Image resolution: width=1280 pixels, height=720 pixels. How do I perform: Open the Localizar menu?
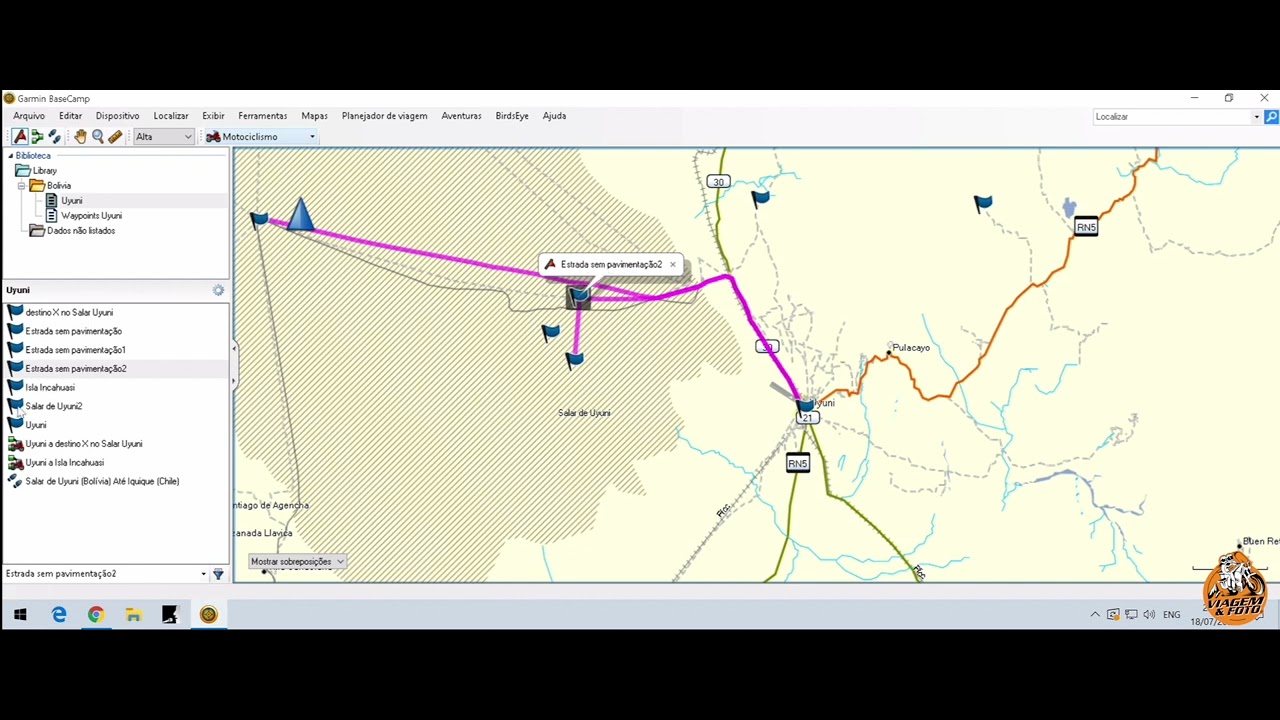(x=171, y=116)
